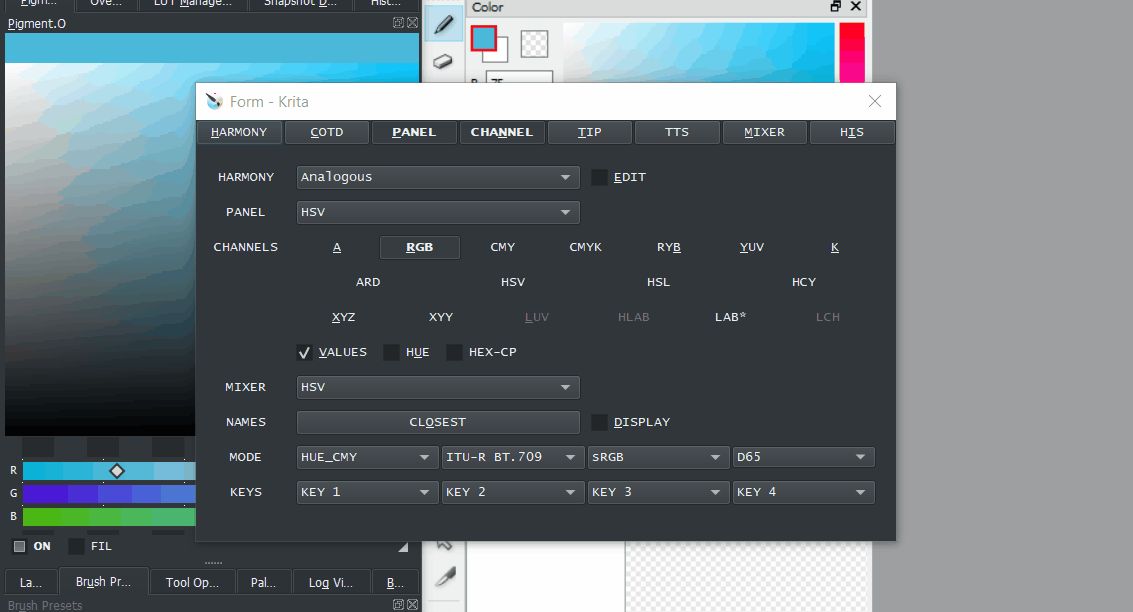Viewport: 1133px width, 612px height.
Task: Click the G channel slider bar
Action: point(109,494)
